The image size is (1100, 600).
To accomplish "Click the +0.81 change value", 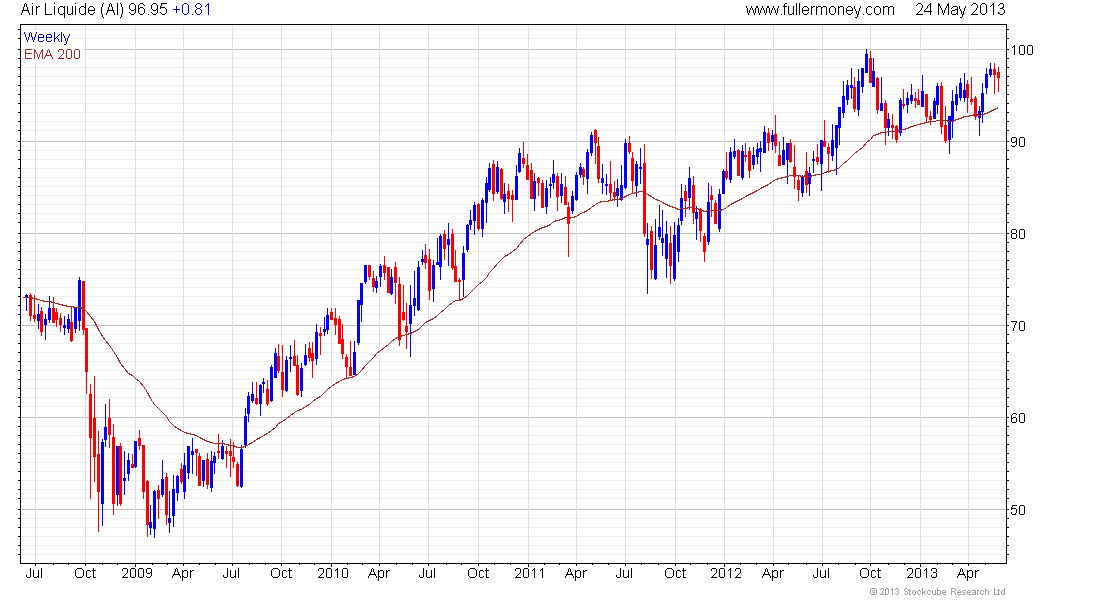I will [x=192, y=10].
